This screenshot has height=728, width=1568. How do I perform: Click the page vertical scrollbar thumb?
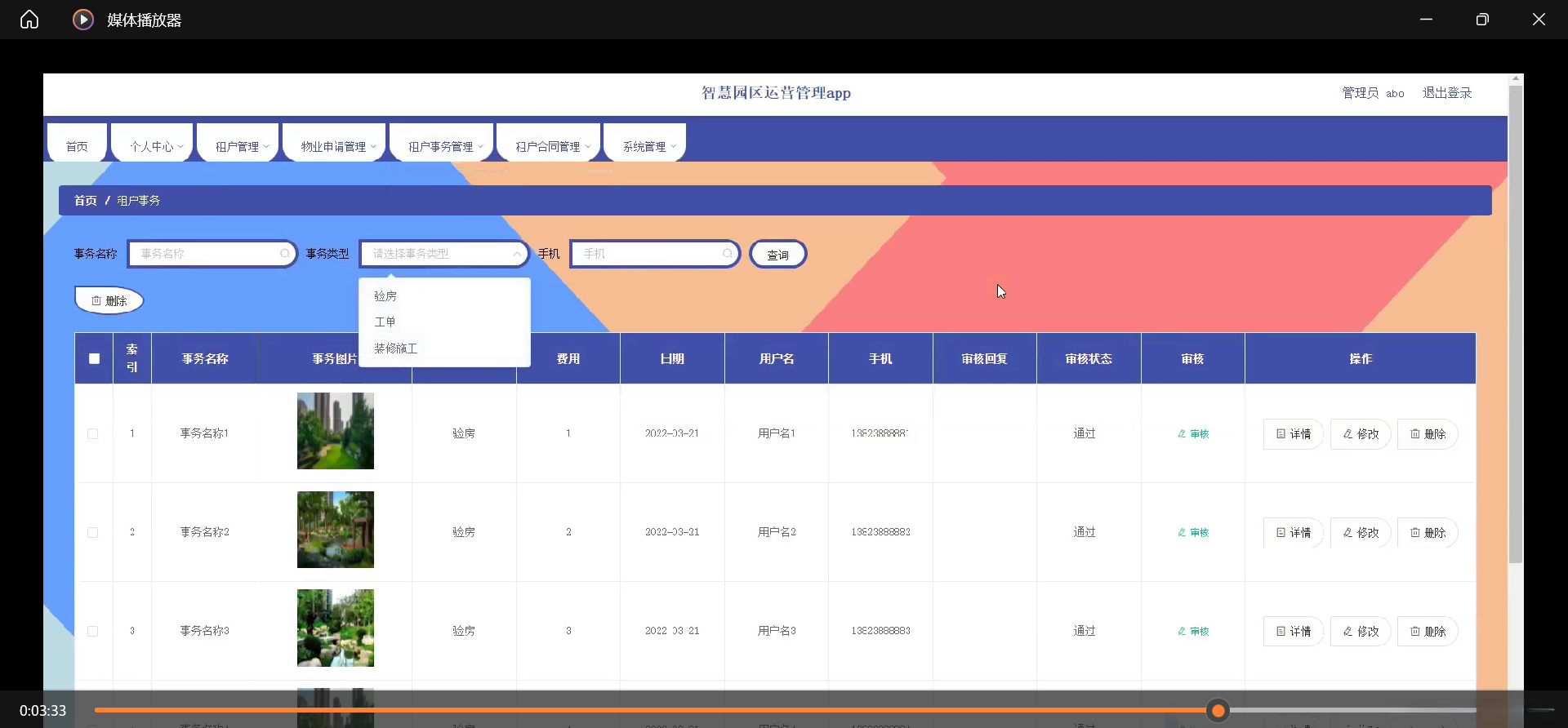click(1516, 324)
